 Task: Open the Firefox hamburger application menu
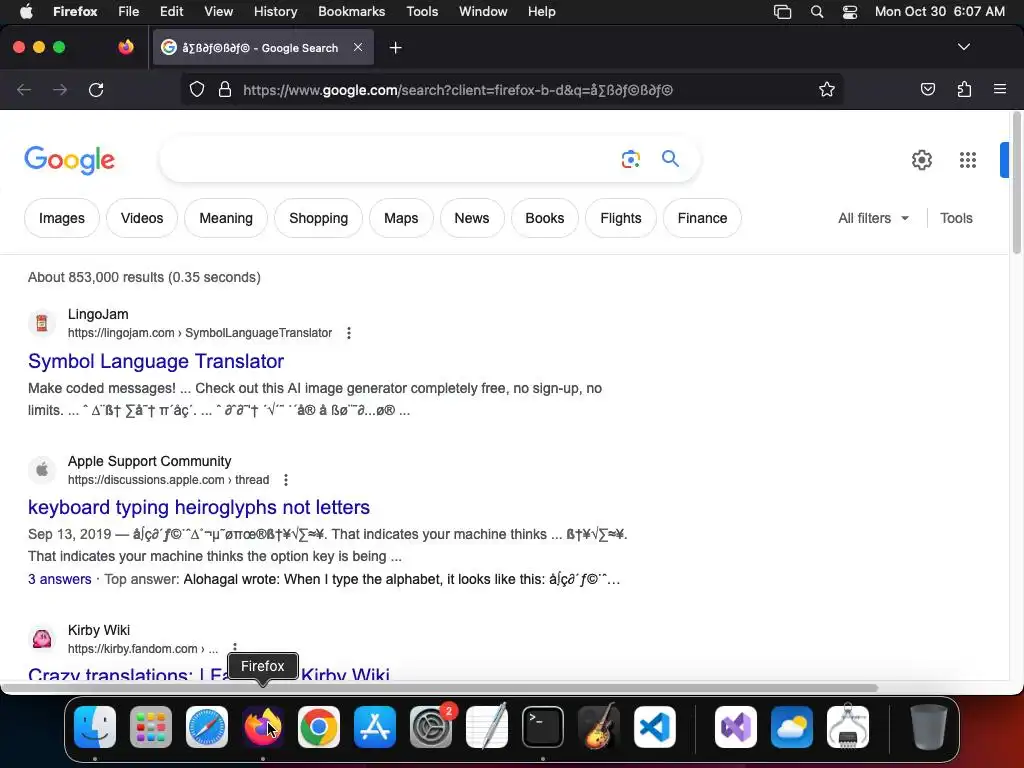click(1000, 89)
